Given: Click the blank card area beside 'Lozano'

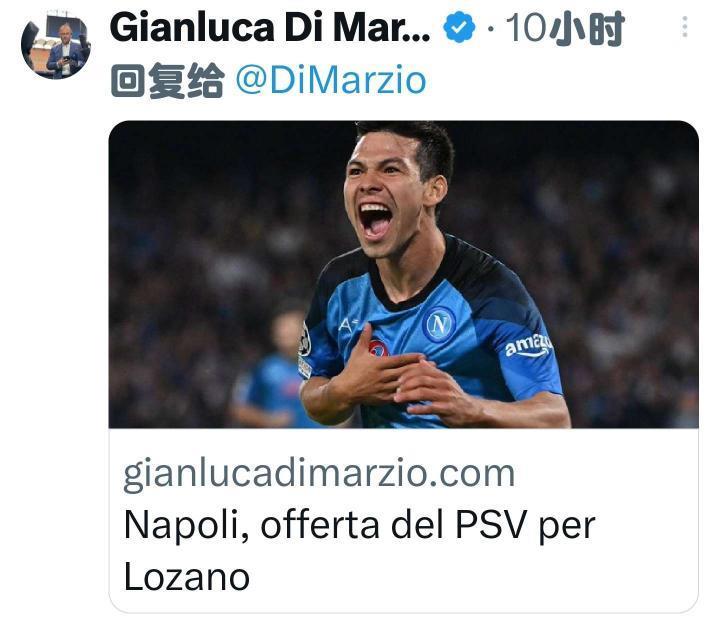Looking at the screenshot, I should [473, 577].
